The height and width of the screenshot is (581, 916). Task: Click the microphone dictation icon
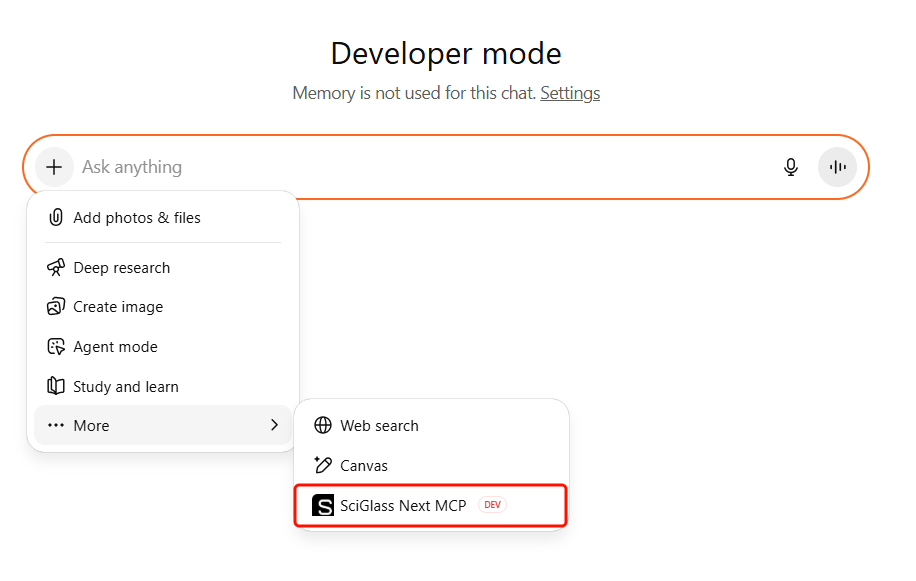coord(791,167)
